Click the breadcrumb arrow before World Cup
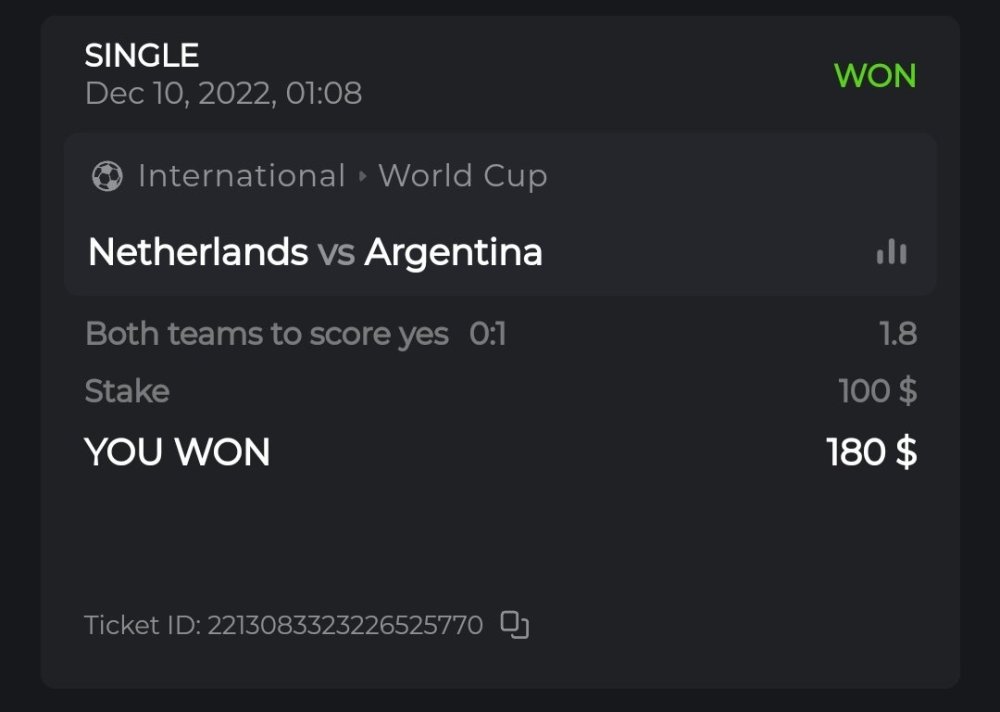Image resolution: width=1000 pixels, height=712 pixels. (x=362, y=177)
